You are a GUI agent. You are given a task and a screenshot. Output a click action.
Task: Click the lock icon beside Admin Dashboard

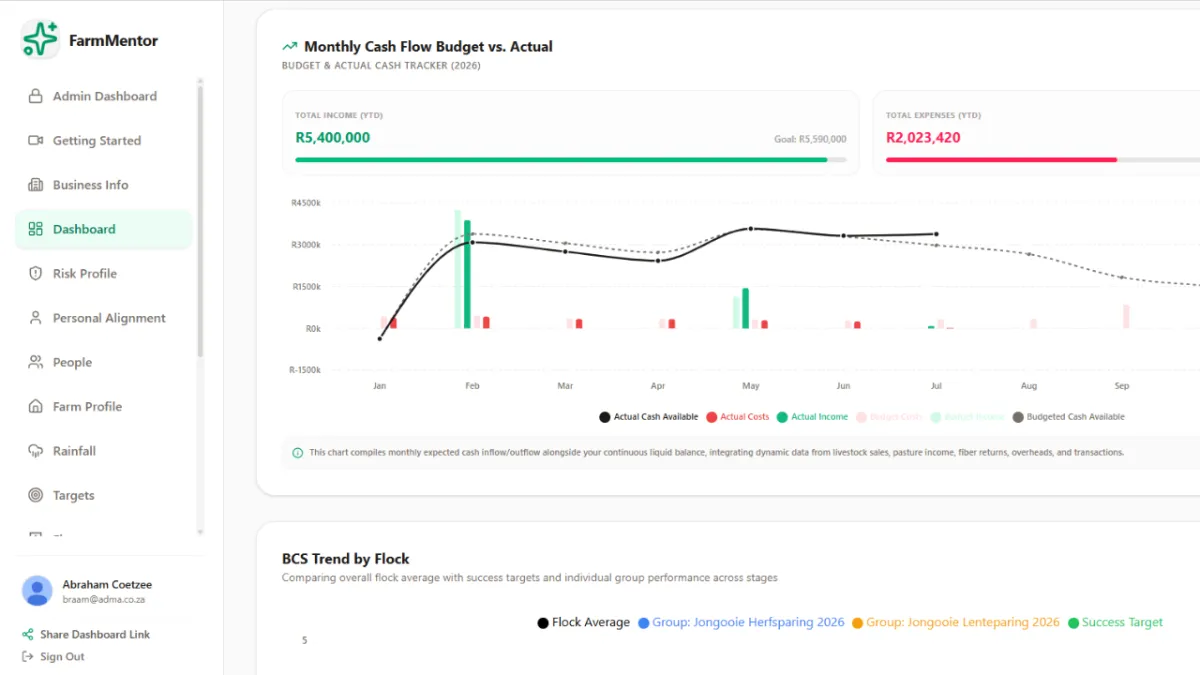[x=36, y=96]
